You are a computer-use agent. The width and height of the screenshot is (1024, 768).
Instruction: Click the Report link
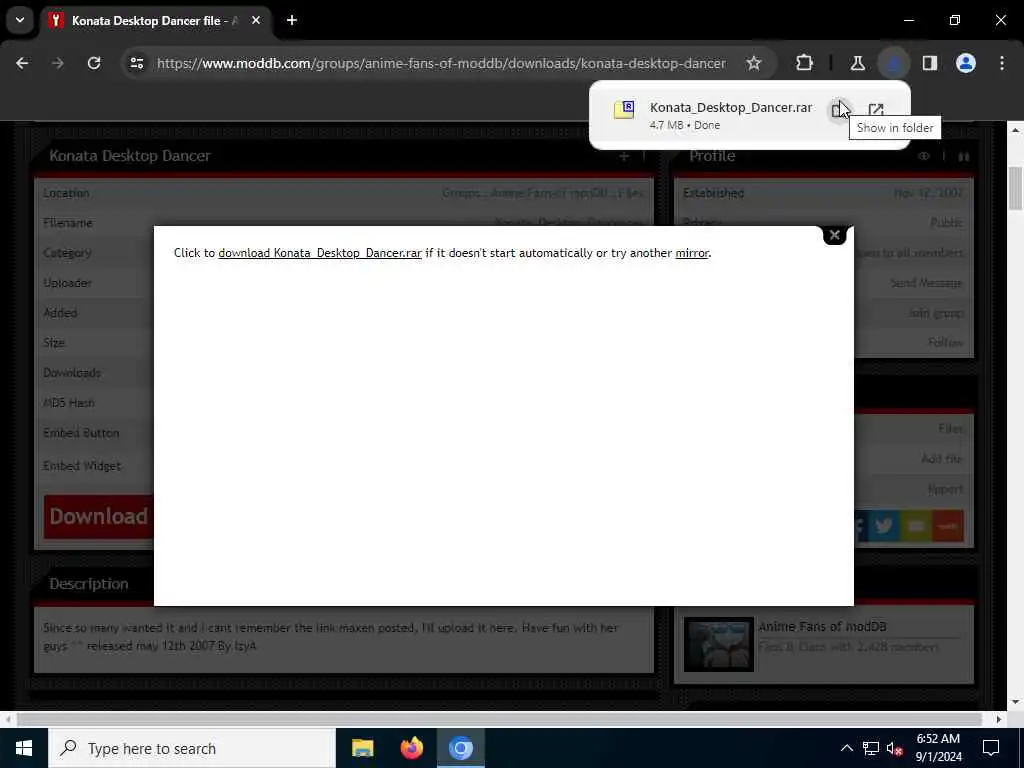(945, 488)
